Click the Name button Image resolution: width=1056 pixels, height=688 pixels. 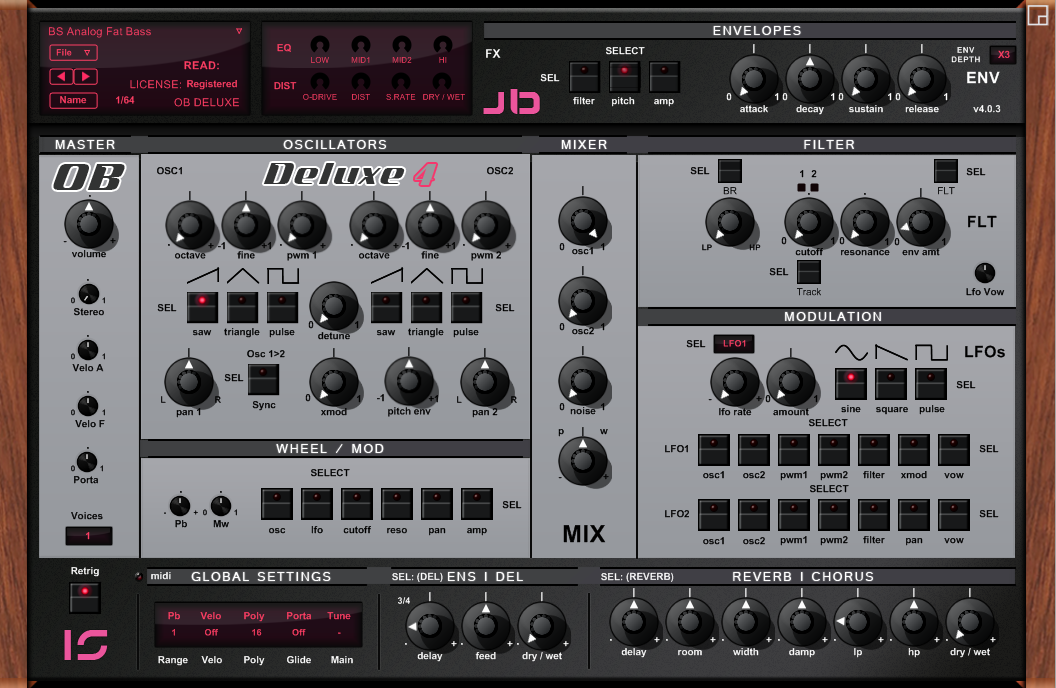(x=73, y=100)
